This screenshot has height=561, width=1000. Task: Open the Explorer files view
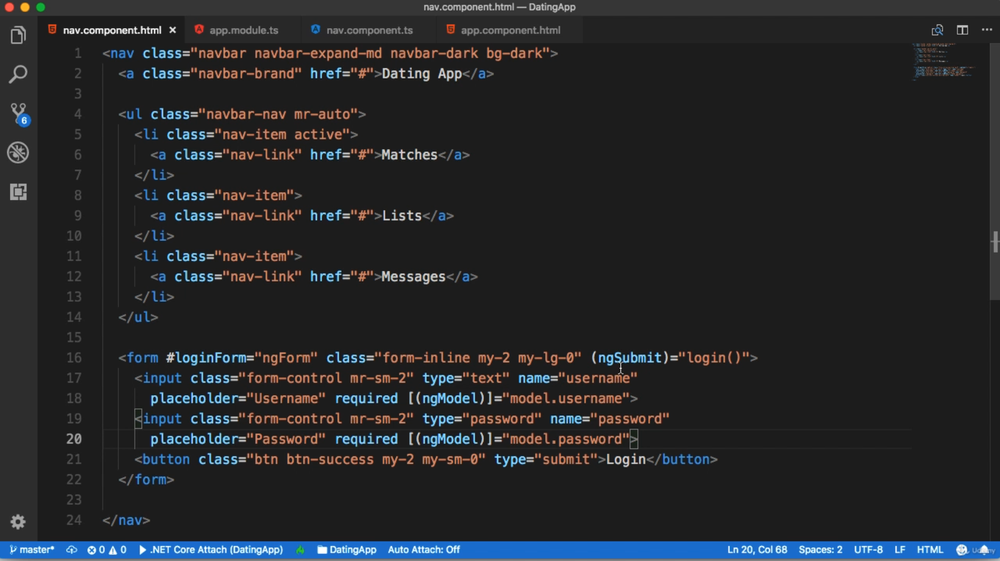18,35
